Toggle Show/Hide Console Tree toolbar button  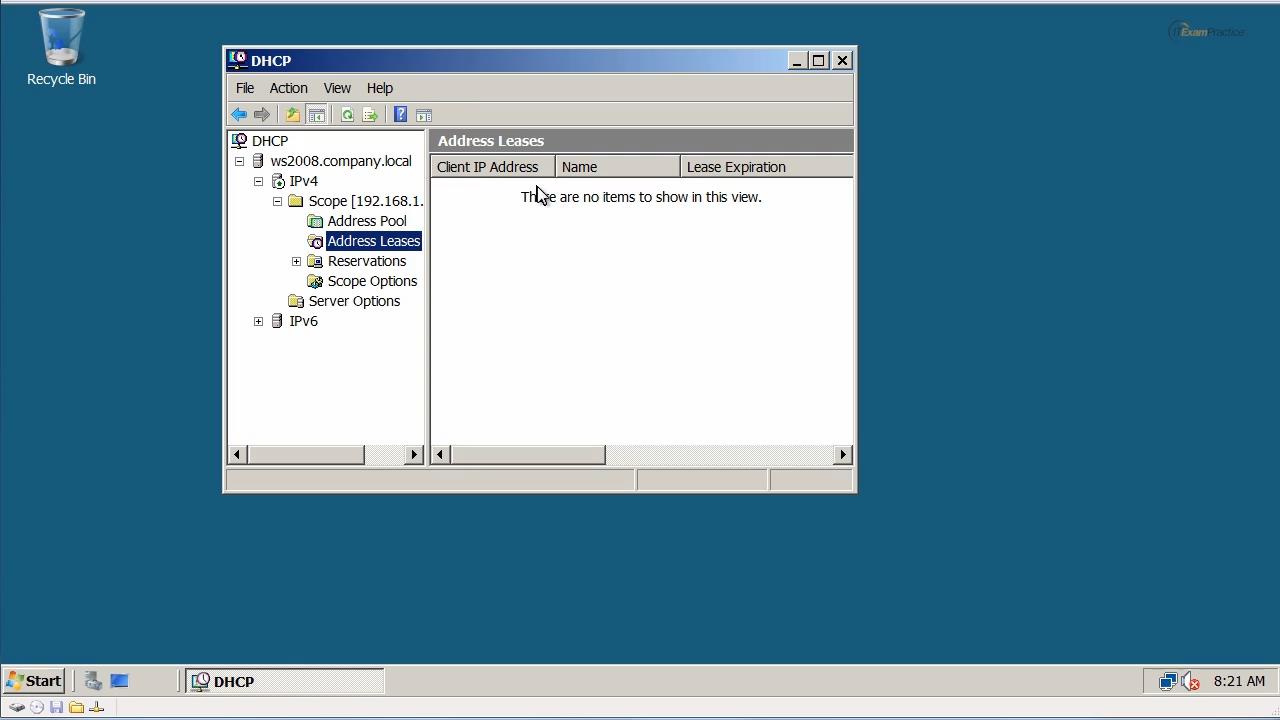click(x=316, y=115)
